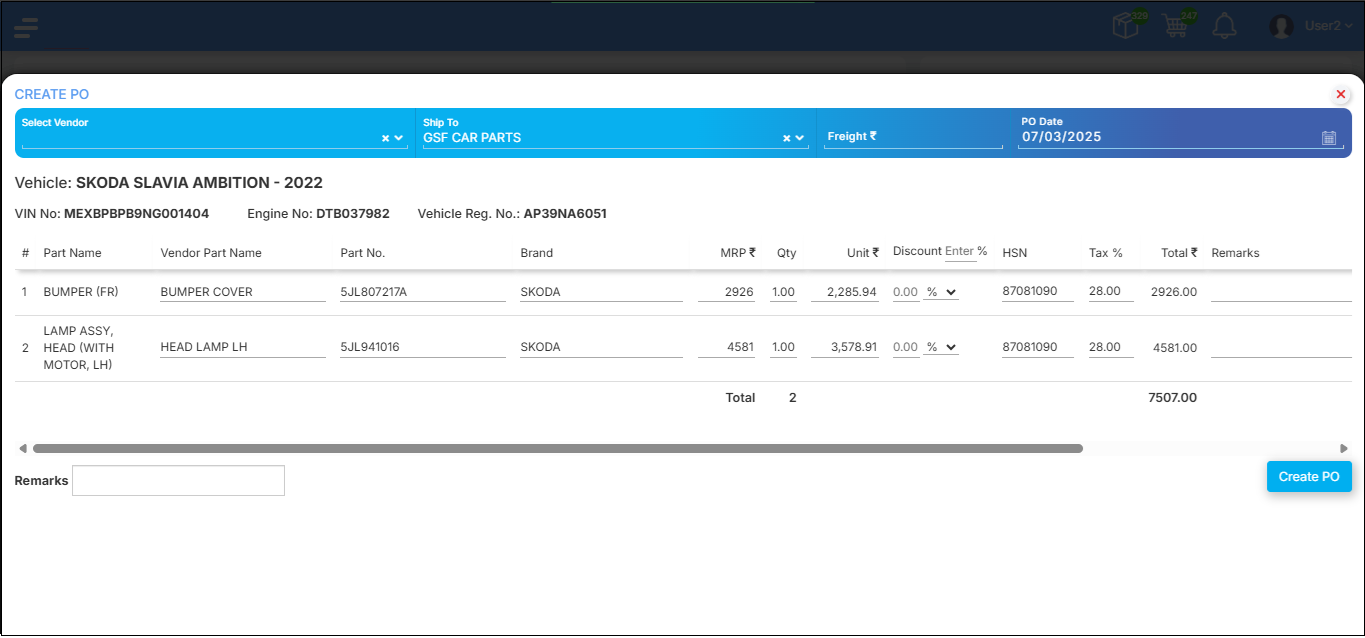
Task: Click the Tax % column header
Action: coord(1106,253)
